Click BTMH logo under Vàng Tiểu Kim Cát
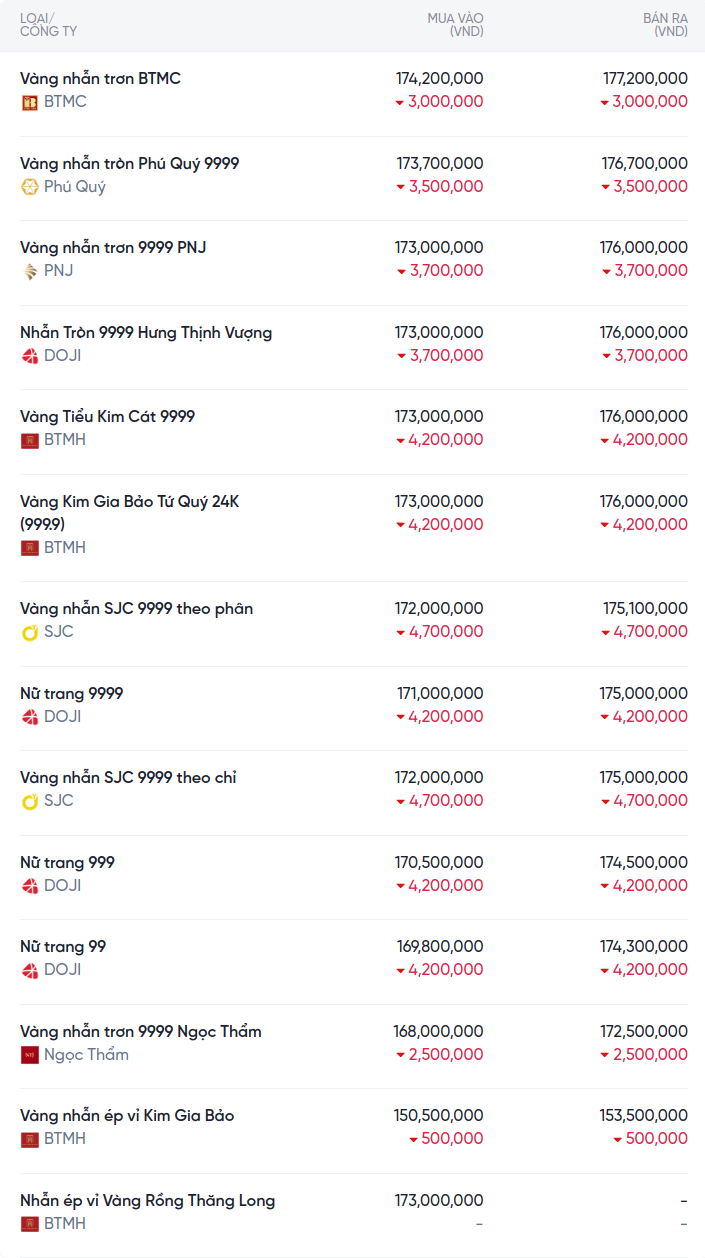 click(30, 440)
